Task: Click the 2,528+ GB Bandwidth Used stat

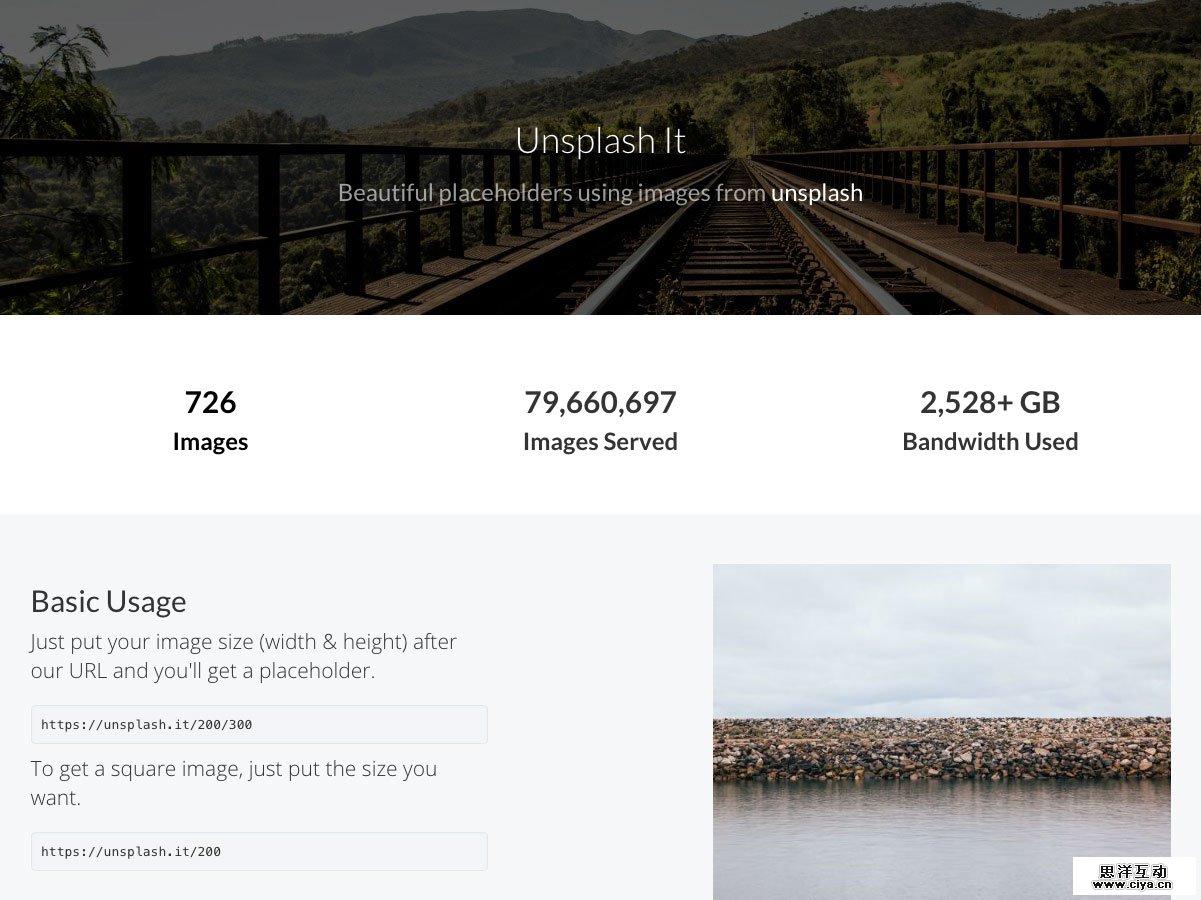Action: [990, 402]
